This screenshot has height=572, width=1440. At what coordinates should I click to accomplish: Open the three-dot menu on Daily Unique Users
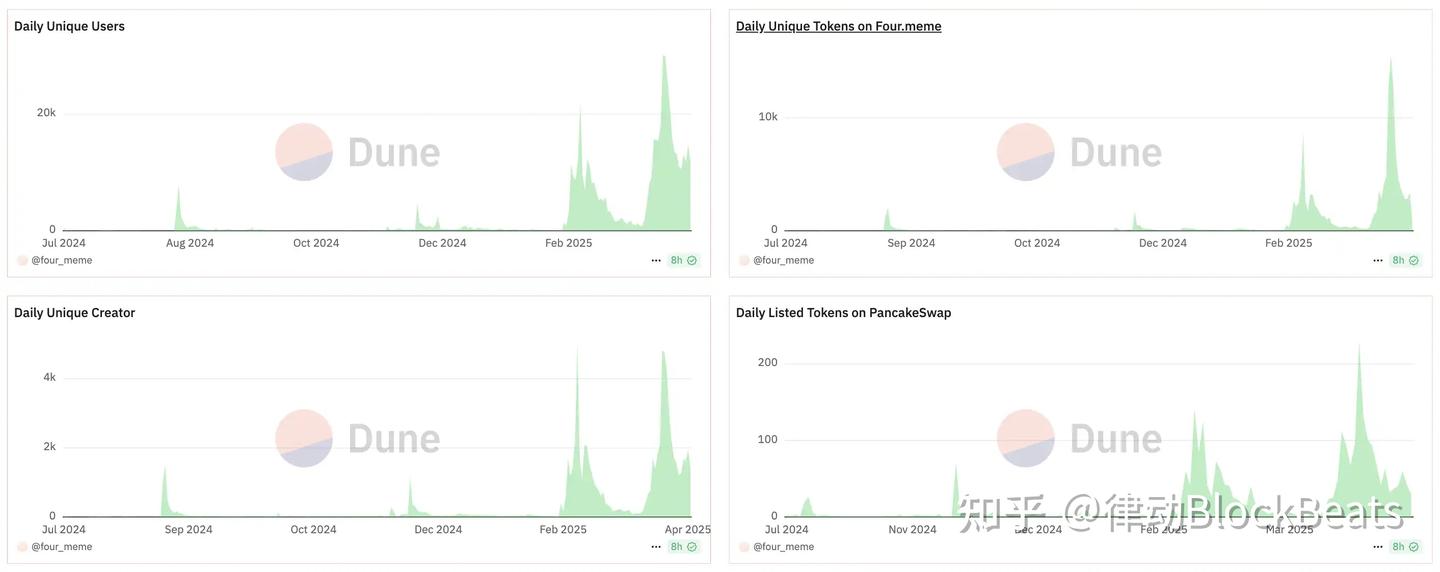[656, 260]
